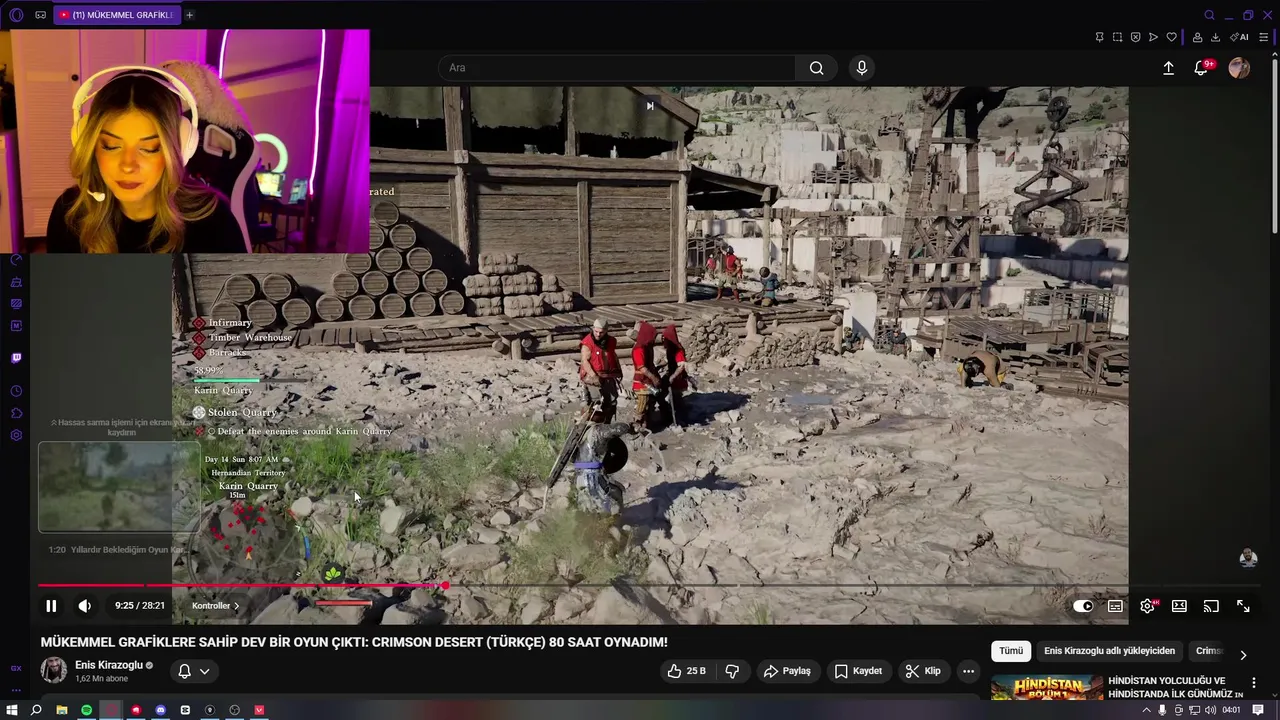Click the player send arrow icon in toolbar
This screenshot has width=1280, height=720.
pyautogui.click(x=1153, y=37)
